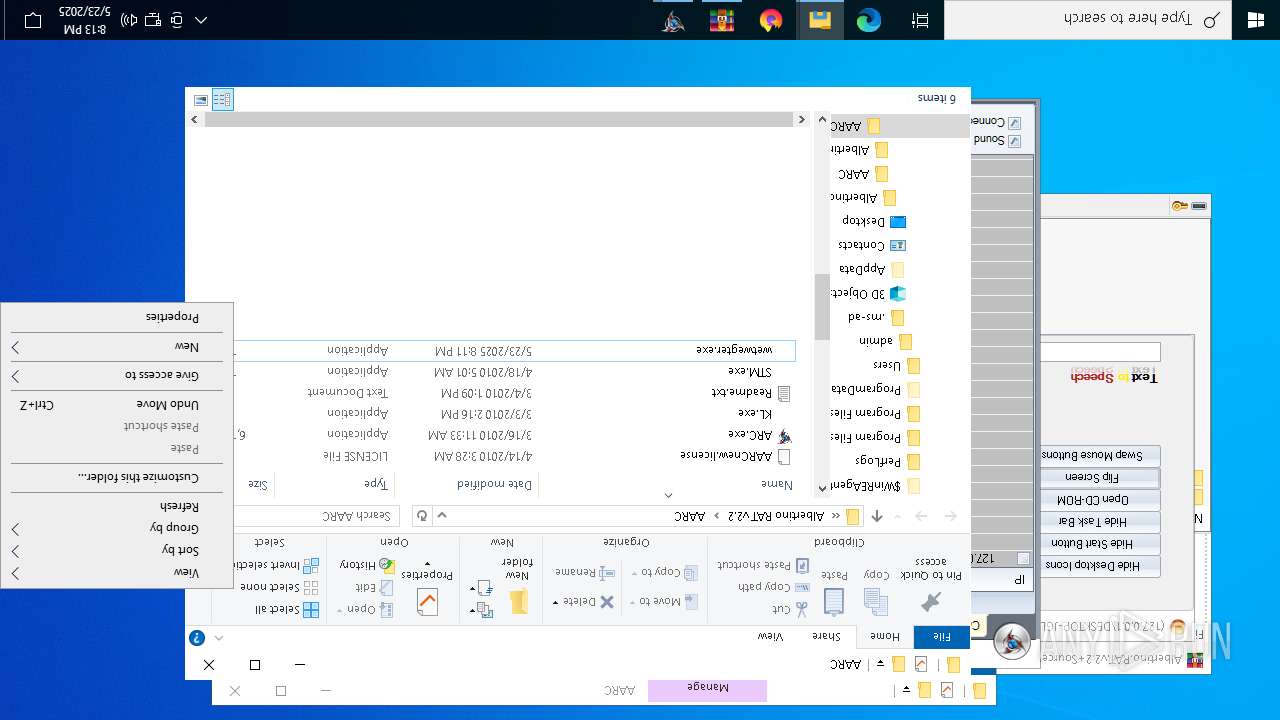Click the navigation pane vertical scrollbar thumb
Image resolution: width=1280 pixels, height=720 pixels.
(822, 307)
